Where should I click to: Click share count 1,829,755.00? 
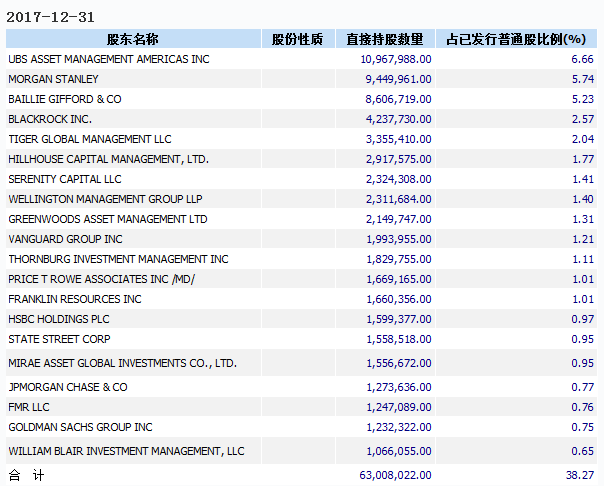[399, 259]
